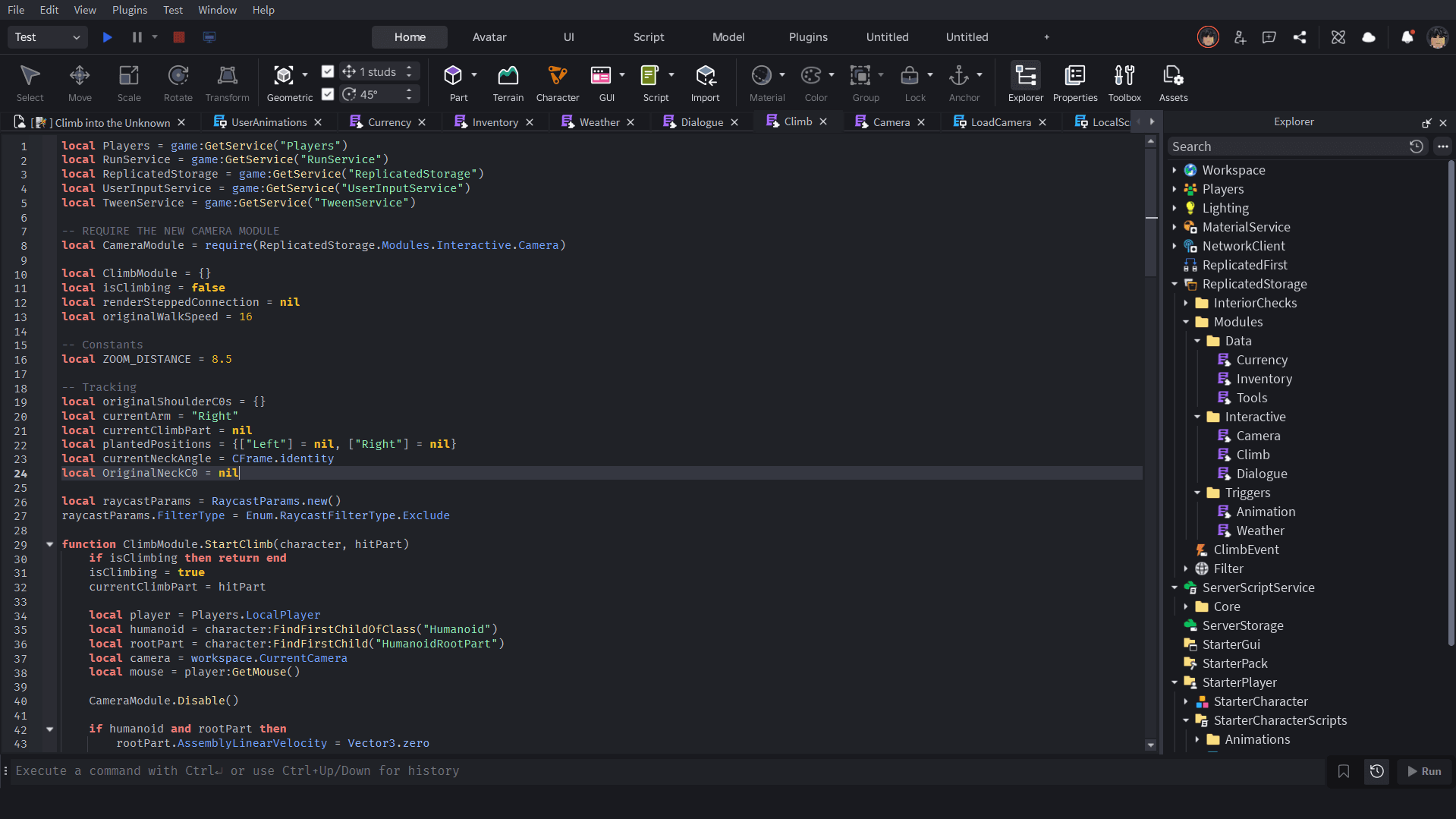Switch to the Avatar ribbon tab
Image resolution: width=1456 pixels, height=819 pixels.
pyautogui.click(x=489, y=37)
